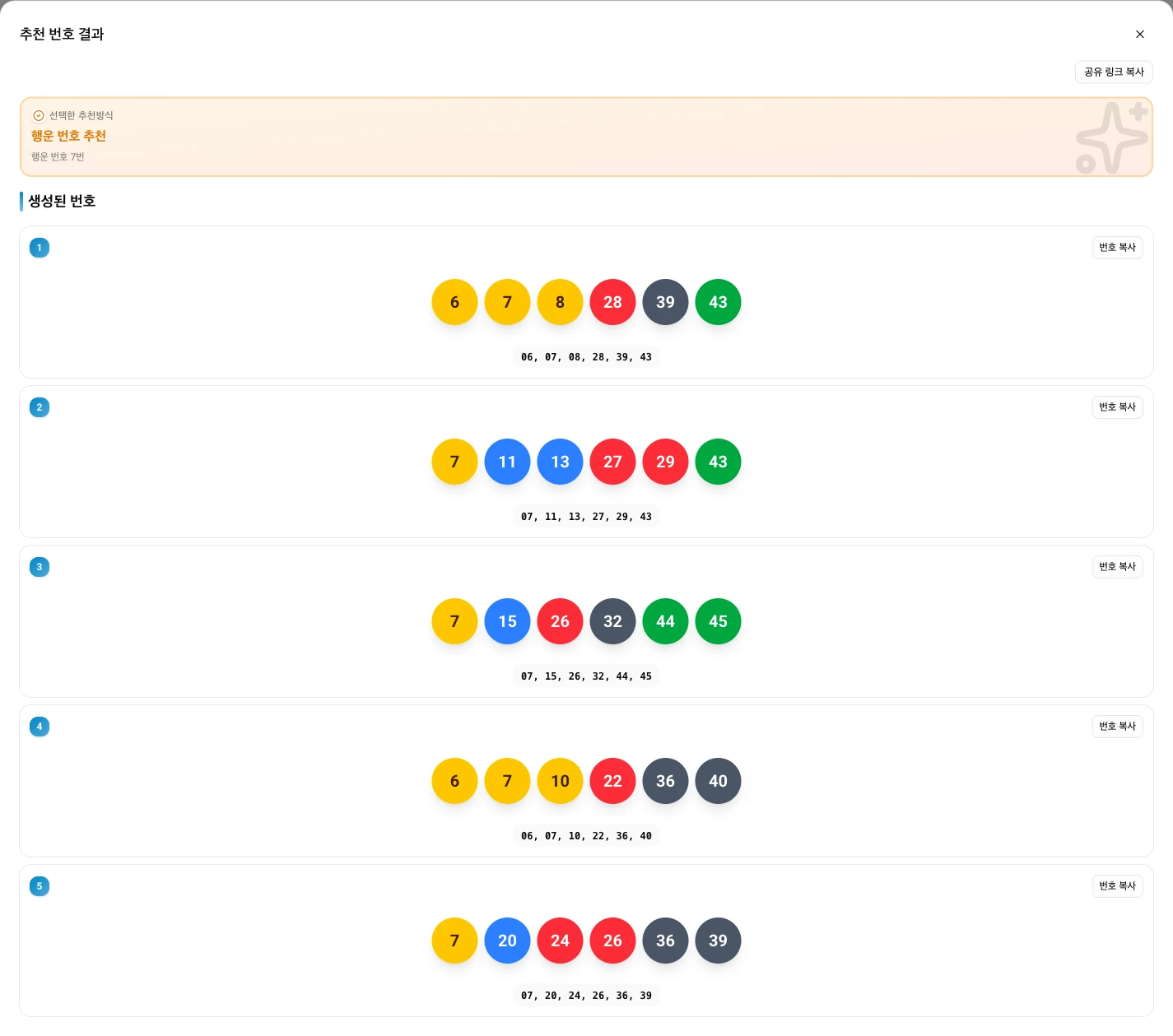The height and width of the screenshot is (1036, 1173).
Task: Click the check icon beside 선택한 추천방식
Action: click(39, 116)
